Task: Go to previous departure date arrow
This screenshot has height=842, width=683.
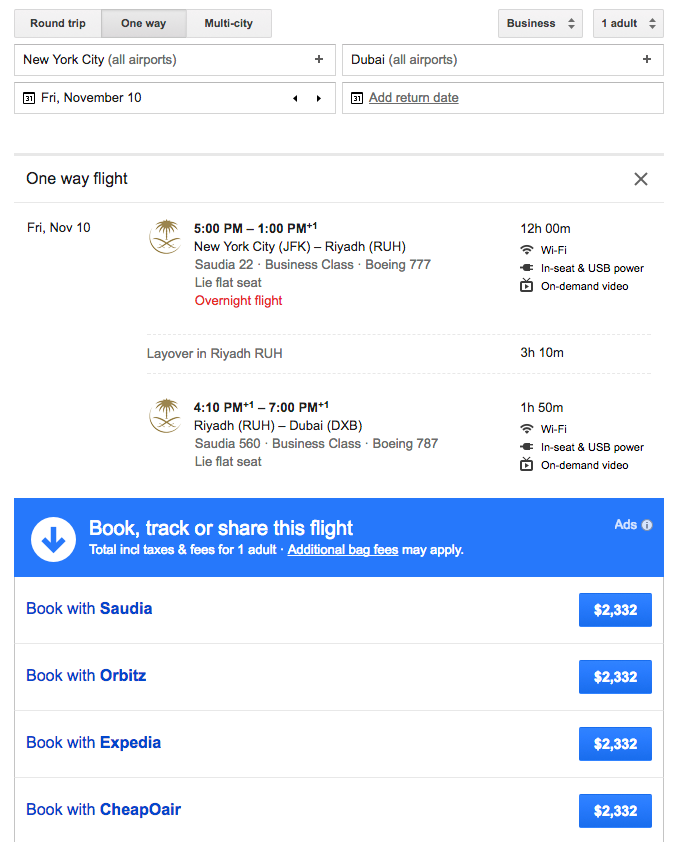Action: [x=295, y=98]
